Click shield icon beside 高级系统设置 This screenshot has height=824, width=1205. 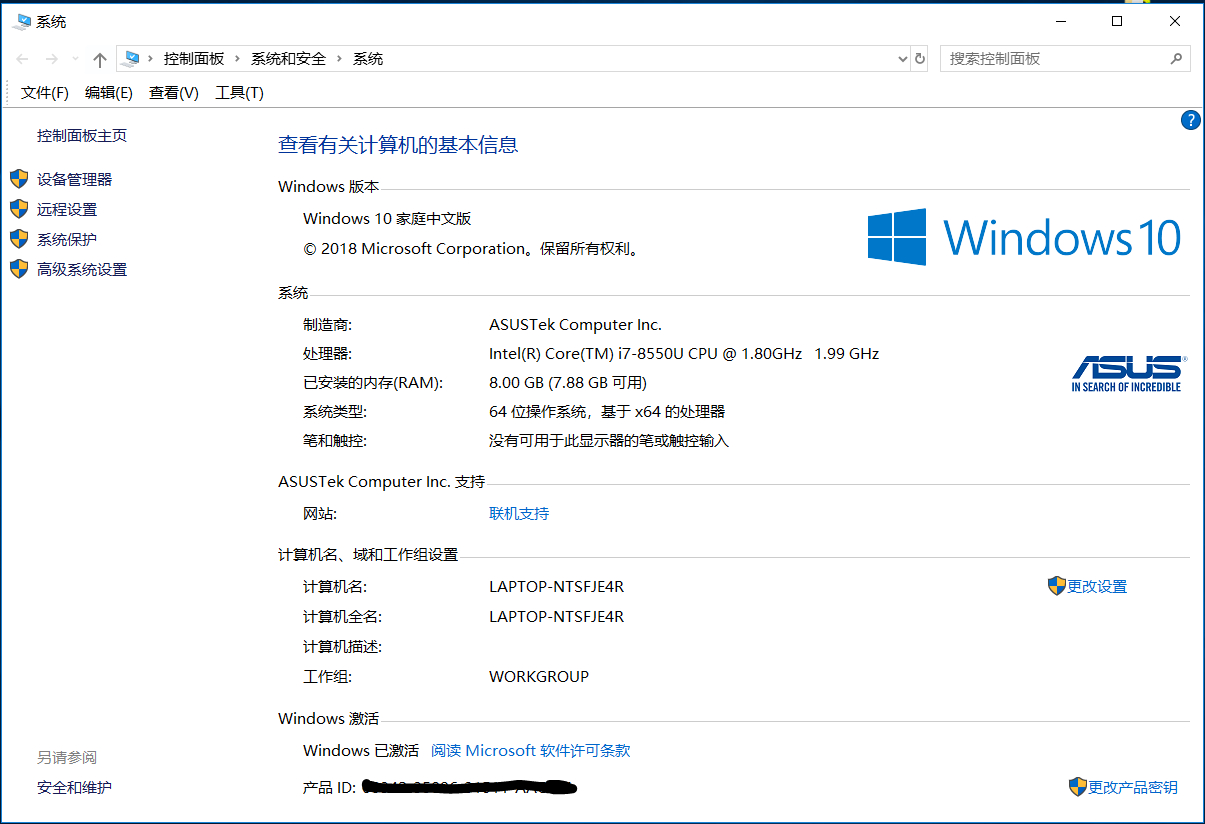(19, 269)
